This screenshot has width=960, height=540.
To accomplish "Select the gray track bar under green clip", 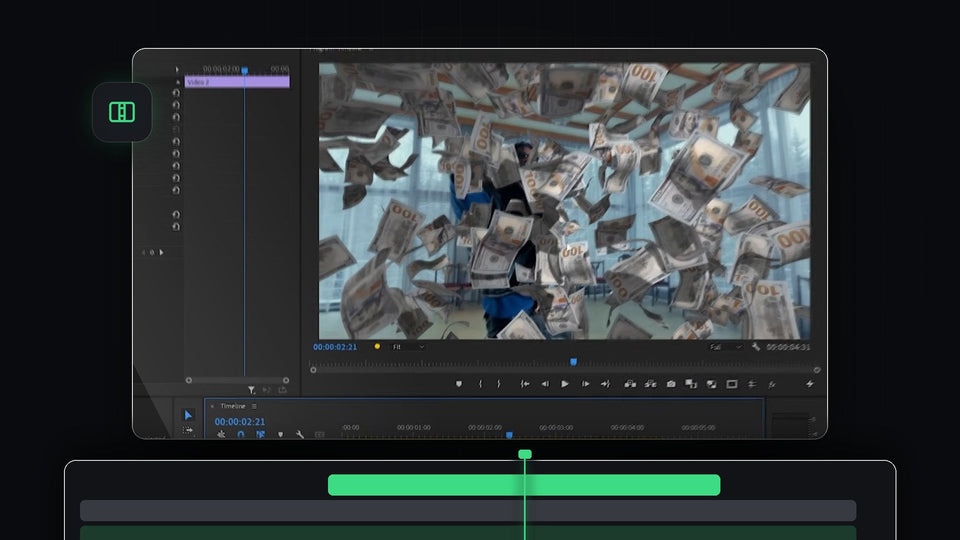I will [x=468, y=511].
